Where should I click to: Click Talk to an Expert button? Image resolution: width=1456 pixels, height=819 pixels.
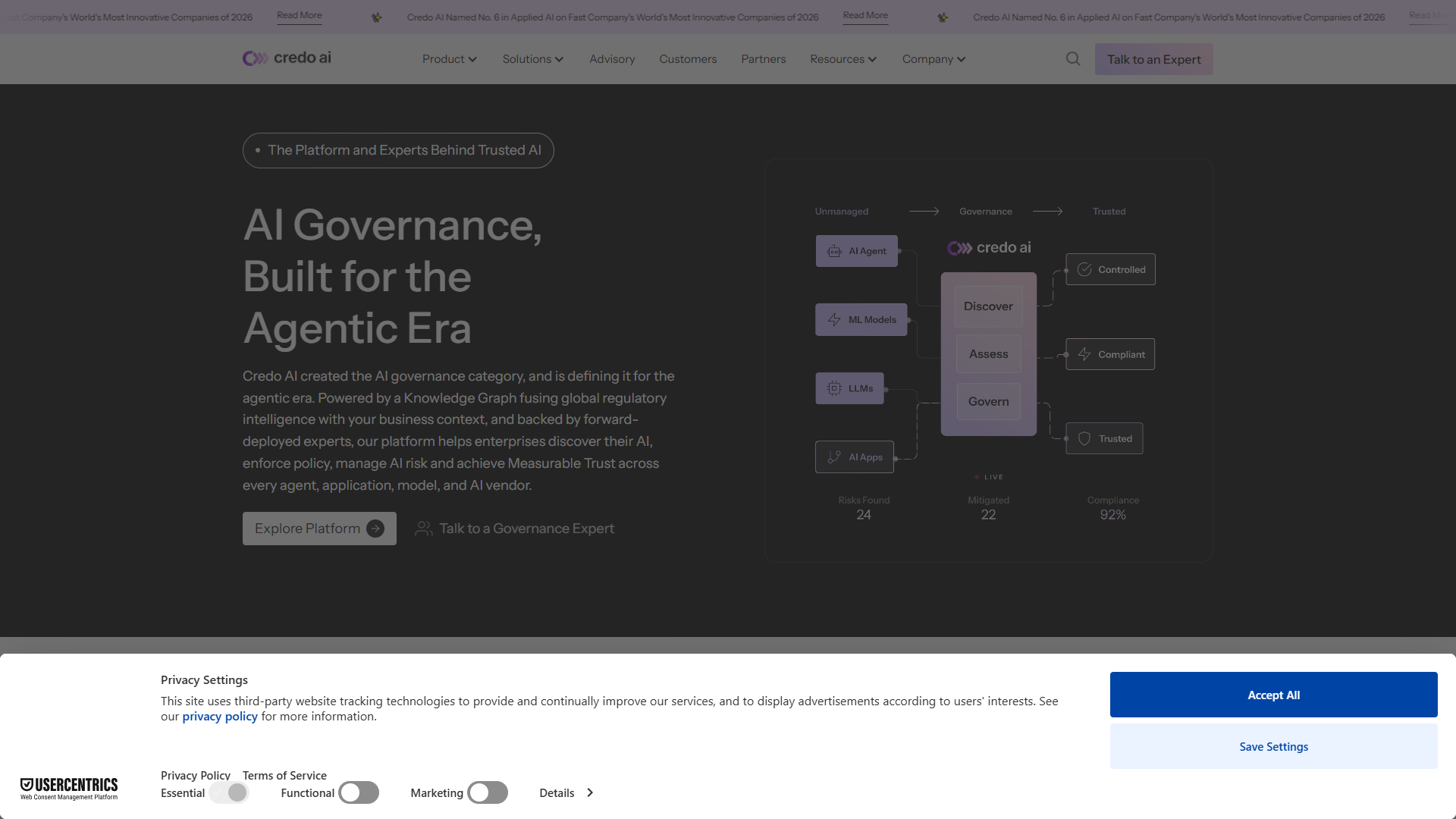(1153, 59)
